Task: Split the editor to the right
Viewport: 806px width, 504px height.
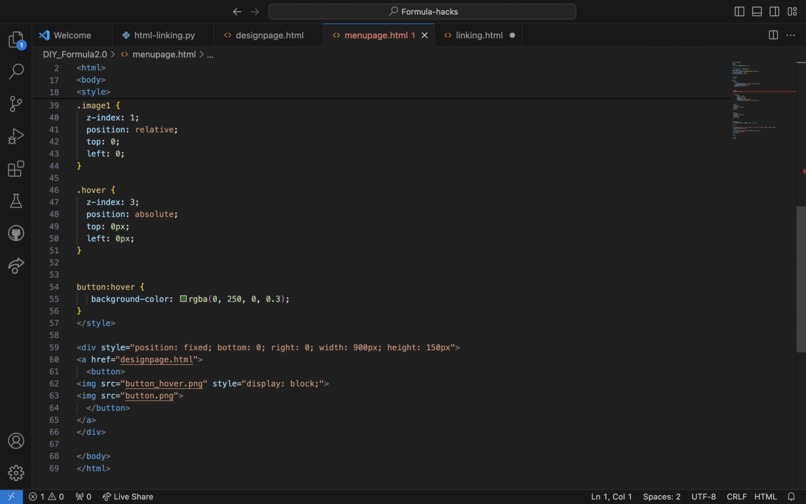Action: coord(773,35)
